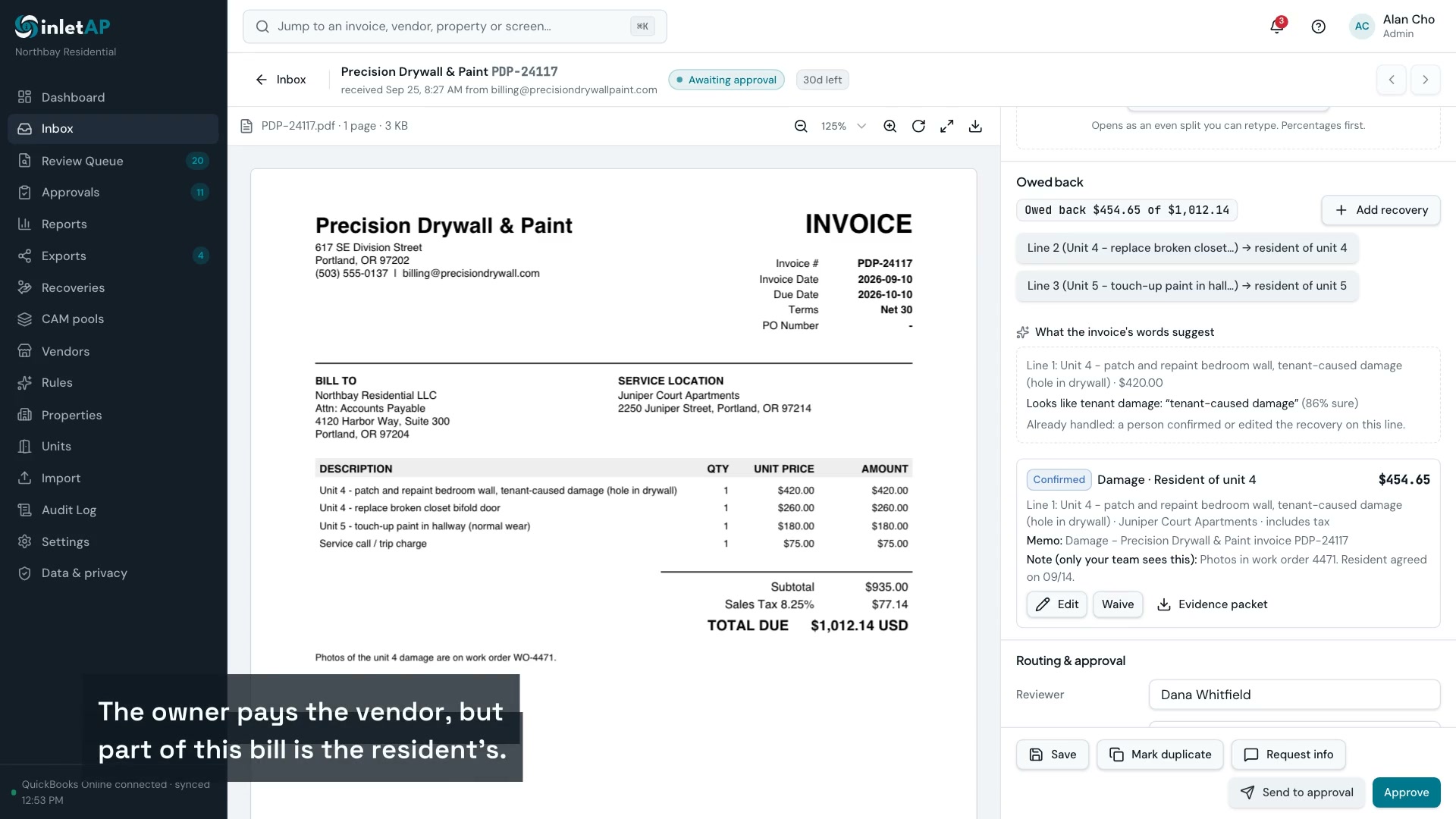1456x819 pixels.
Task: Open Exports in sidebar
Action: [x=113, y=256]
